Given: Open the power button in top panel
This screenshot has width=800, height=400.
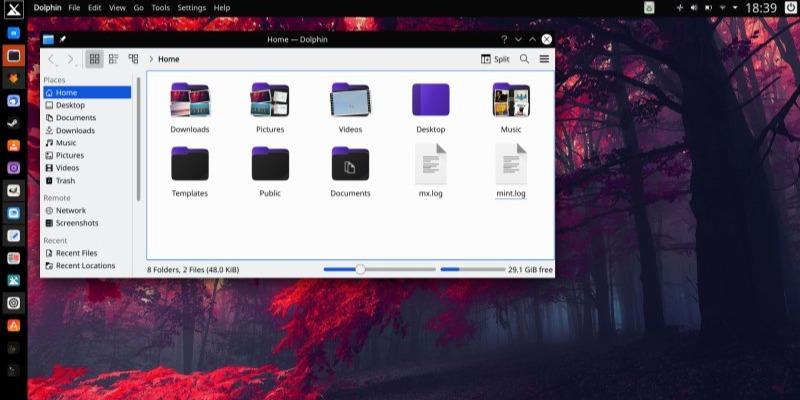Looking at the screenshot, I should [x=790, y=8].
